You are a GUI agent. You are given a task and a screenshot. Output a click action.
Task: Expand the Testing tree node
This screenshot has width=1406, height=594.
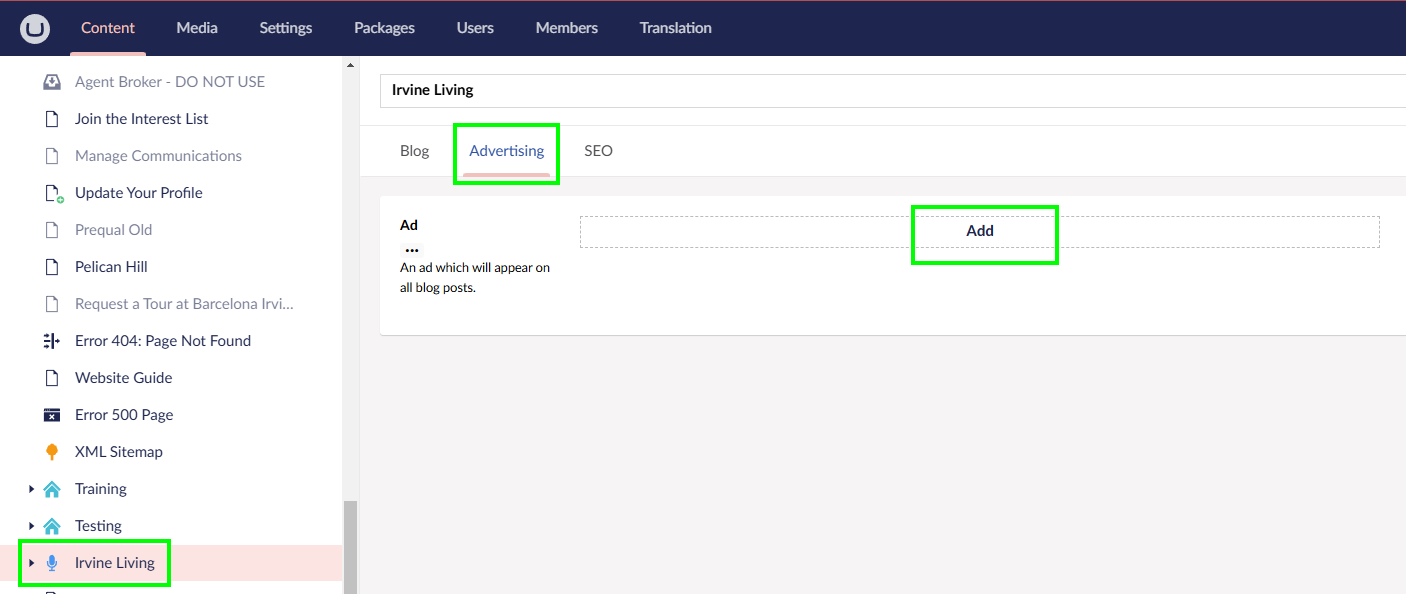31,526
